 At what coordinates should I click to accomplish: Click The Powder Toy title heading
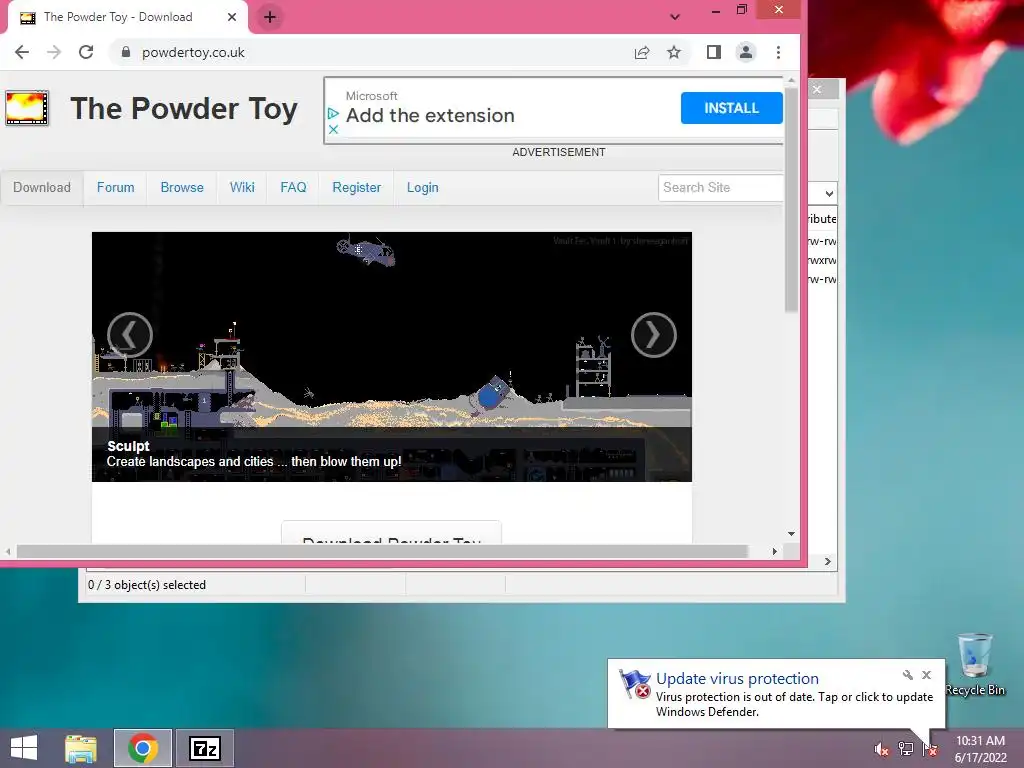tap(184, 108)
